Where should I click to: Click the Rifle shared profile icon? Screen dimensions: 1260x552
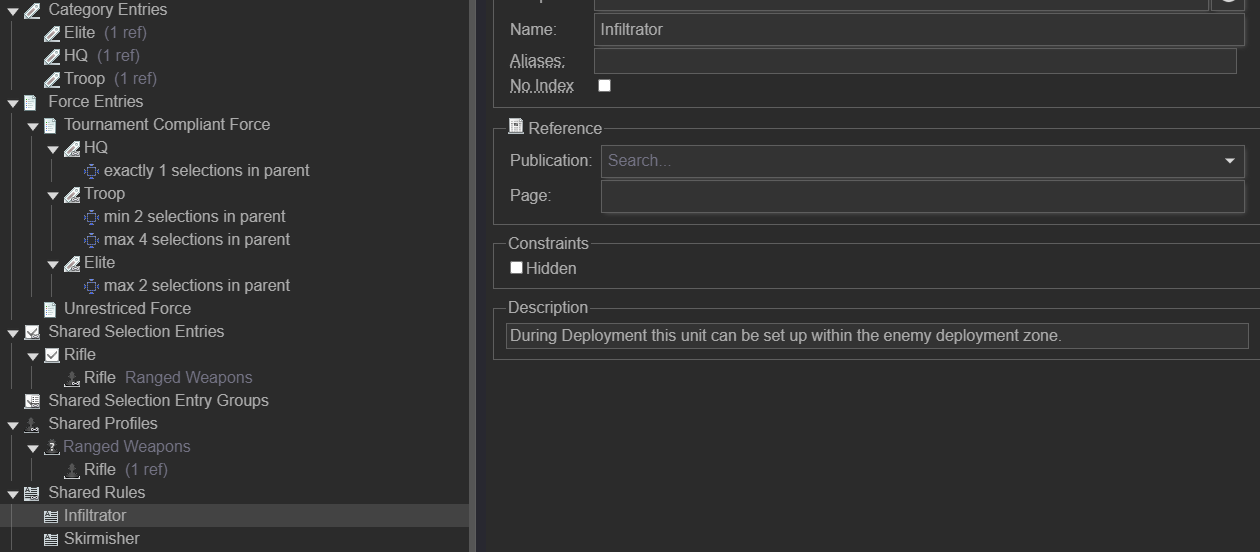pos(72,470)
